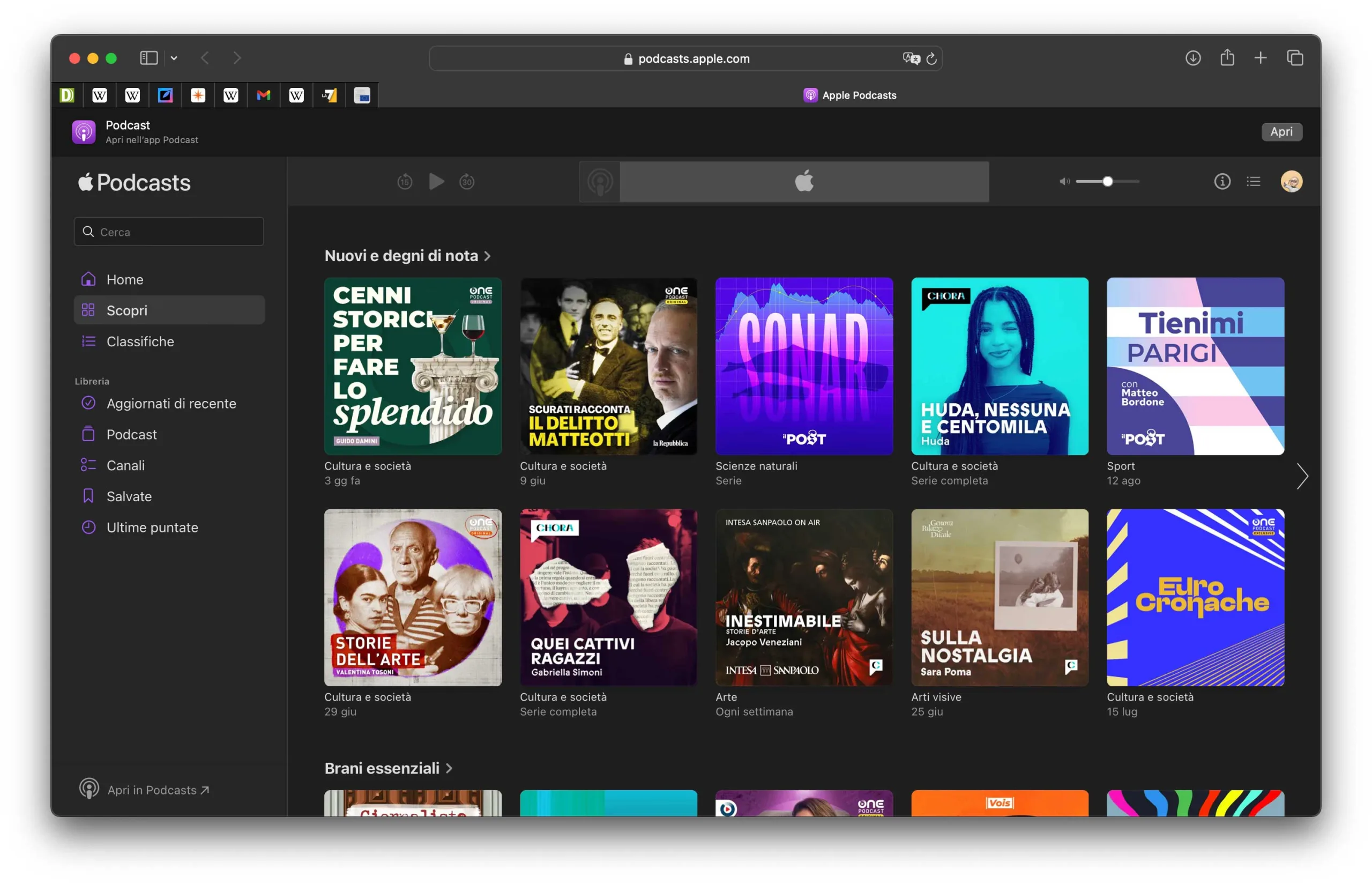The height and width of the screenshot is (884, 1372).
Task: Open Cenni Storici per fare lo splendido podcast
Action: click(413, 366)
